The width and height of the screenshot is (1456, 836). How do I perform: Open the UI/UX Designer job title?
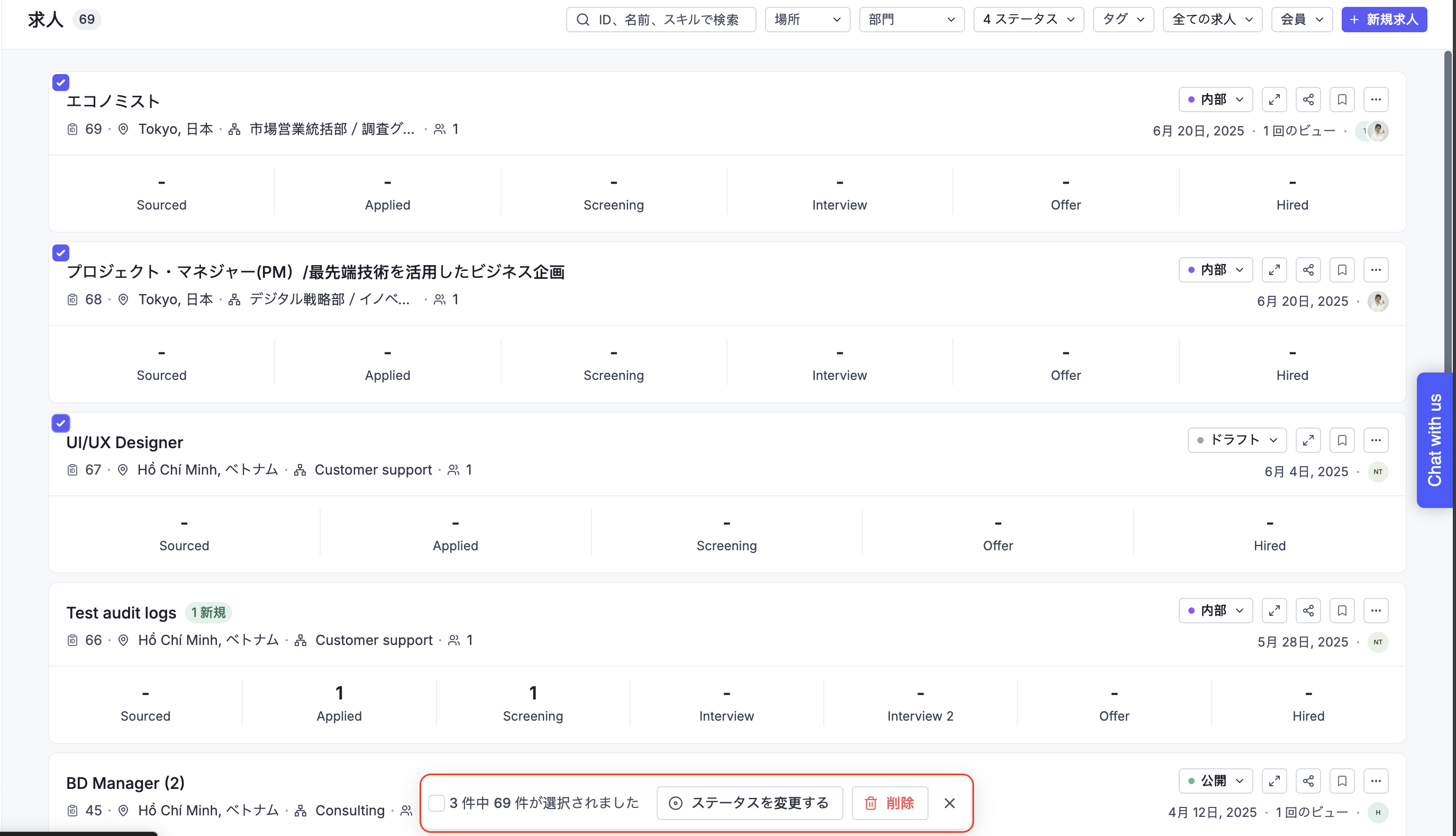coord(124,443)
